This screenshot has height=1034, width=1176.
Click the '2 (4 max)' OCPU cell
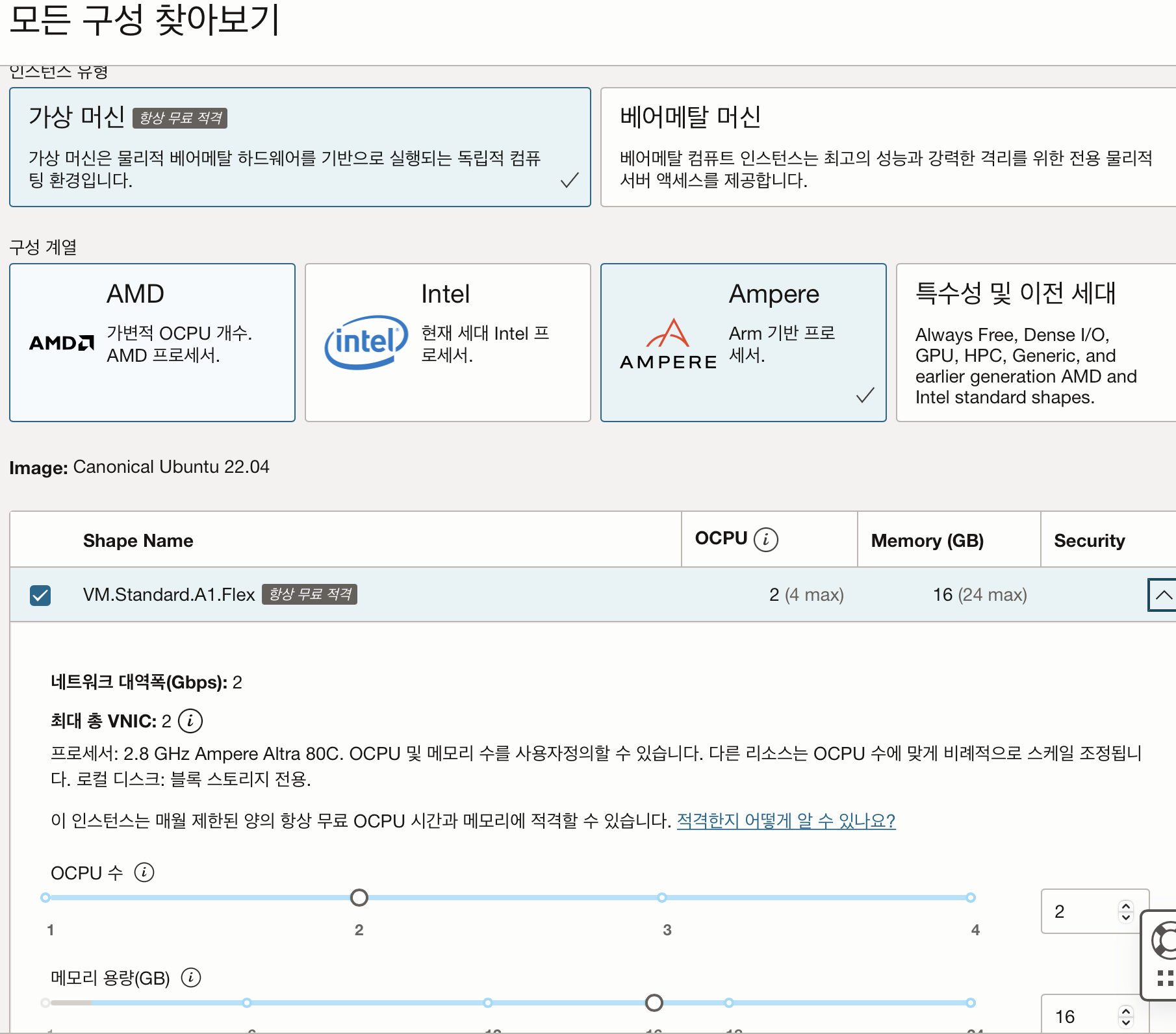pyautogui.click(x=806, y=595)
